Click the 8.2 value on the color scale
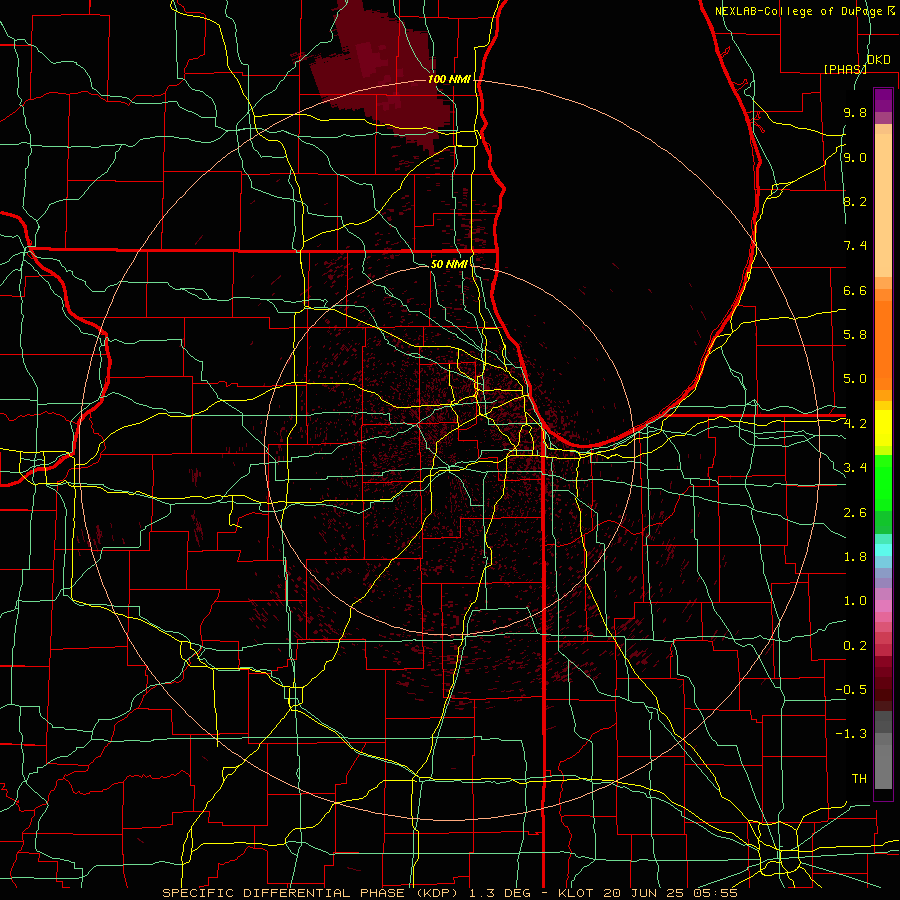900x900 pixels. click(x=855, y=201)
